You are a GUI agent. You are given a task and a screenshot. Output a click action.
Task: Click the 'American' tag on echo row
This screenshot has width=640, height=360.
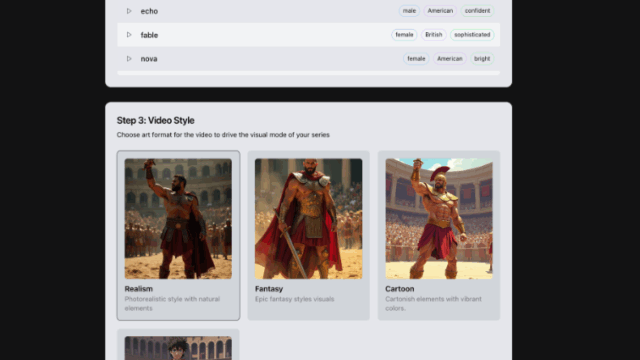440,11
